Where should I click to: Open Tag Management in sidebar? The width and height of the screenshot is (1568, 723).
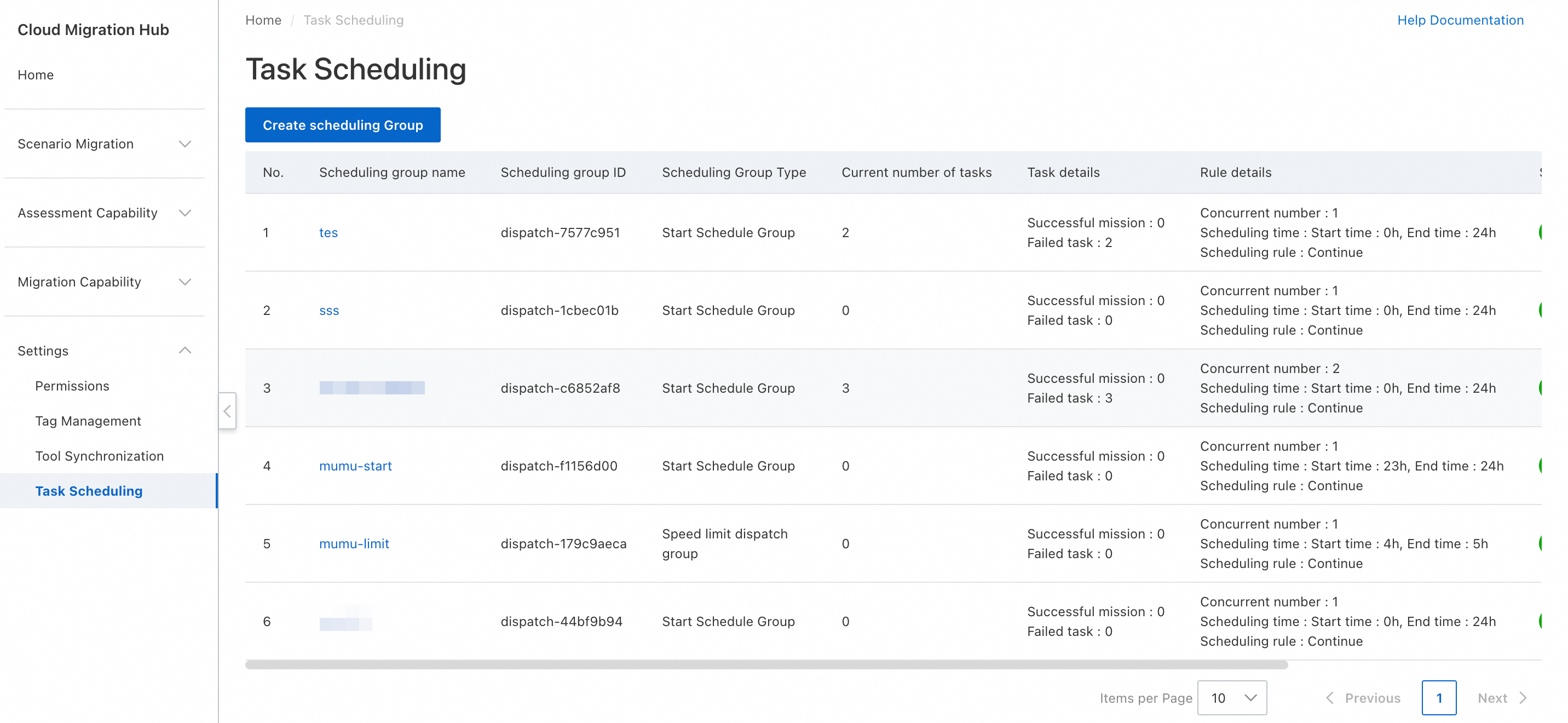click(x=88, y=421)
